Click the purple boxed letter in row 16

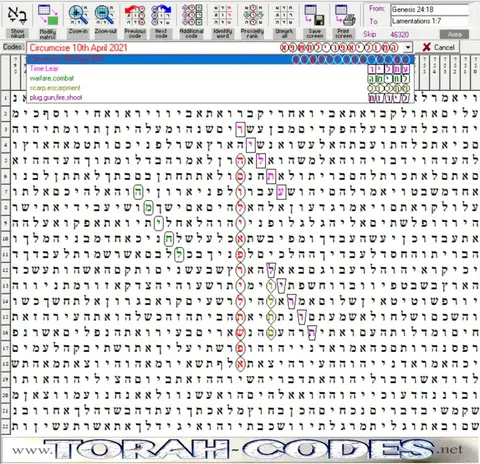tap(312, 333)
